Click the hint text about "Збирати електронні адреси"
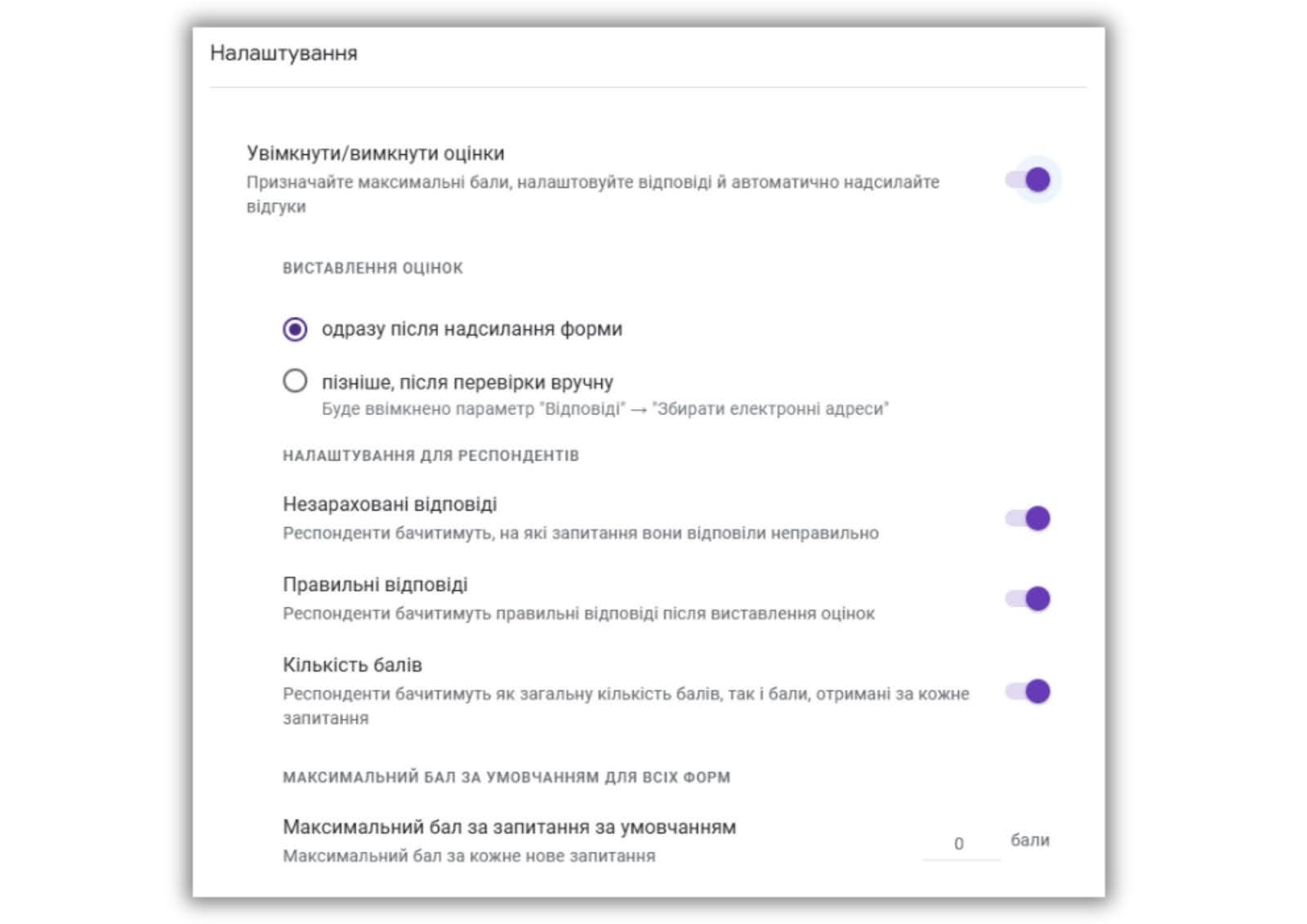 [x=604, y=408]
